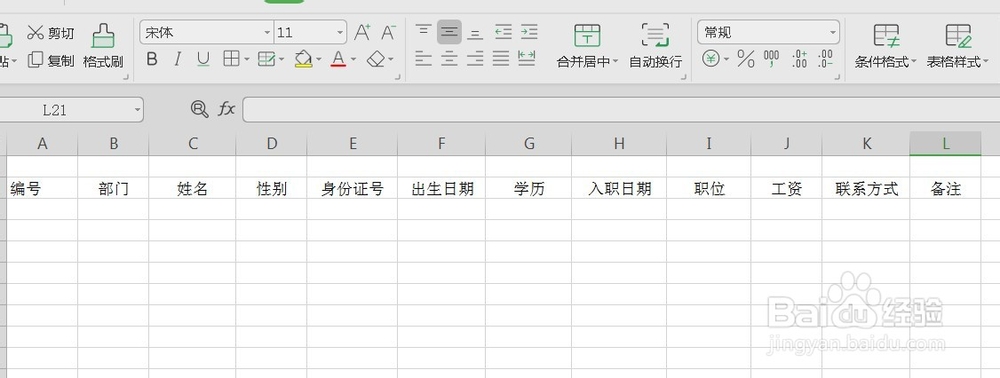Toggle Bold formatting
The image size is (1000, 378).
pos(152,59)
